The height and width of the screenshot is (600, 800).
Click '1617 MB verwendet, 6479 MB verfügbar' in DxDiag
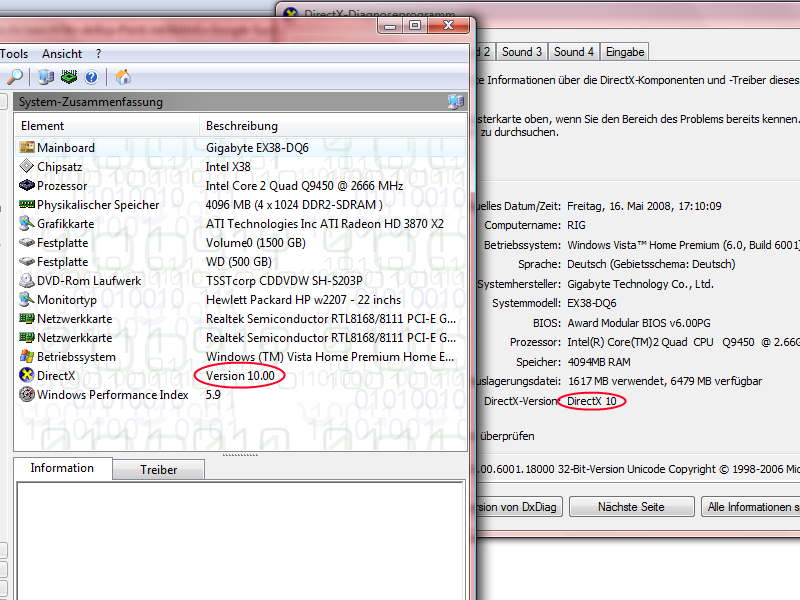[x=665, y=381]
